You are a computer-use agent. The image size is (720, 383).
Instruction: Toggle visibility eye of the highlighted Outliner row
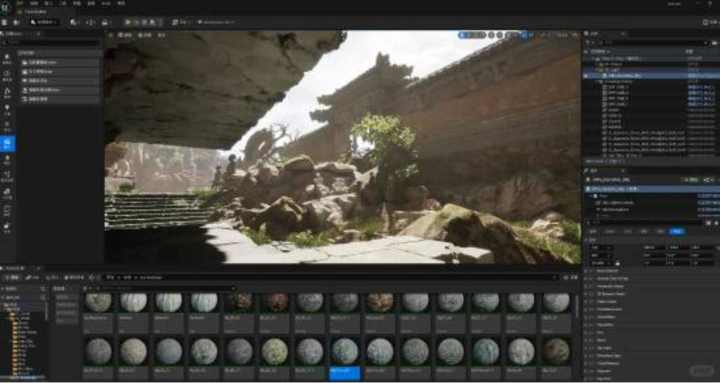586,75
